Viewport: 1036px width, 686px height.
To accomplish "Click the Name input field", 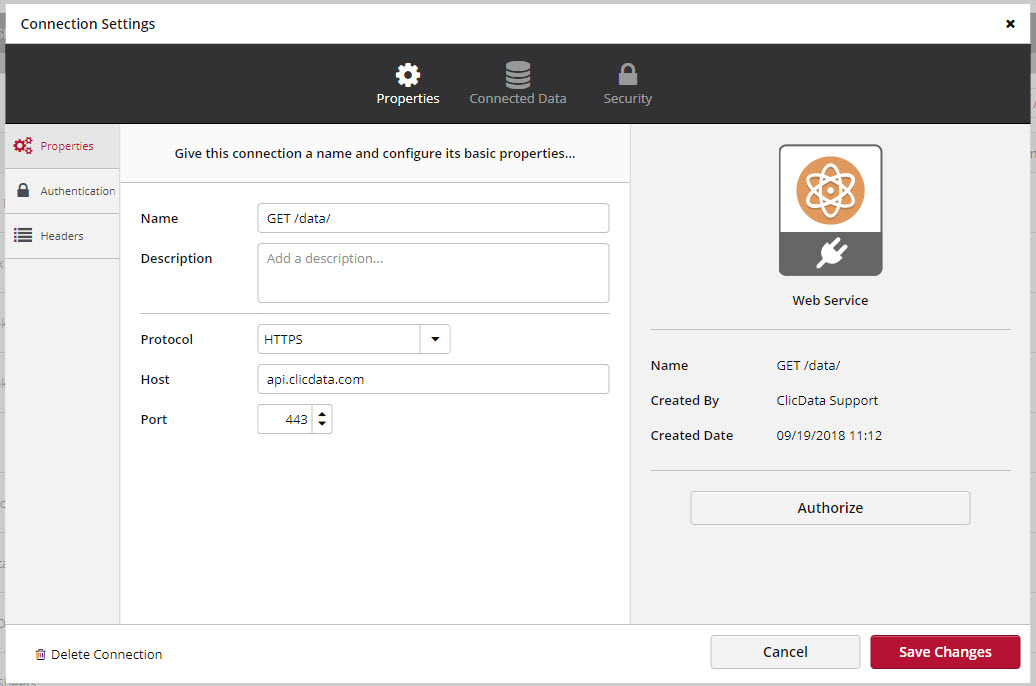I will pos(433,218).
